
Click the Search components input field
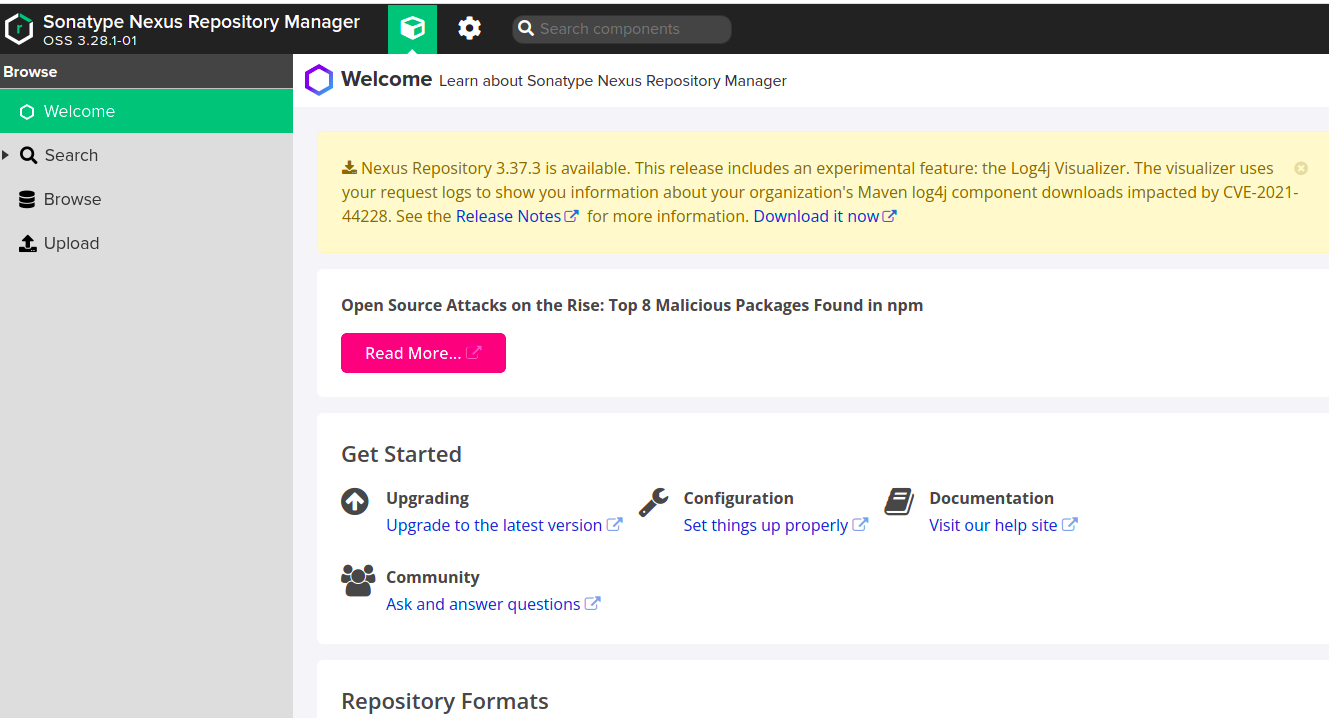pos(620,29)
